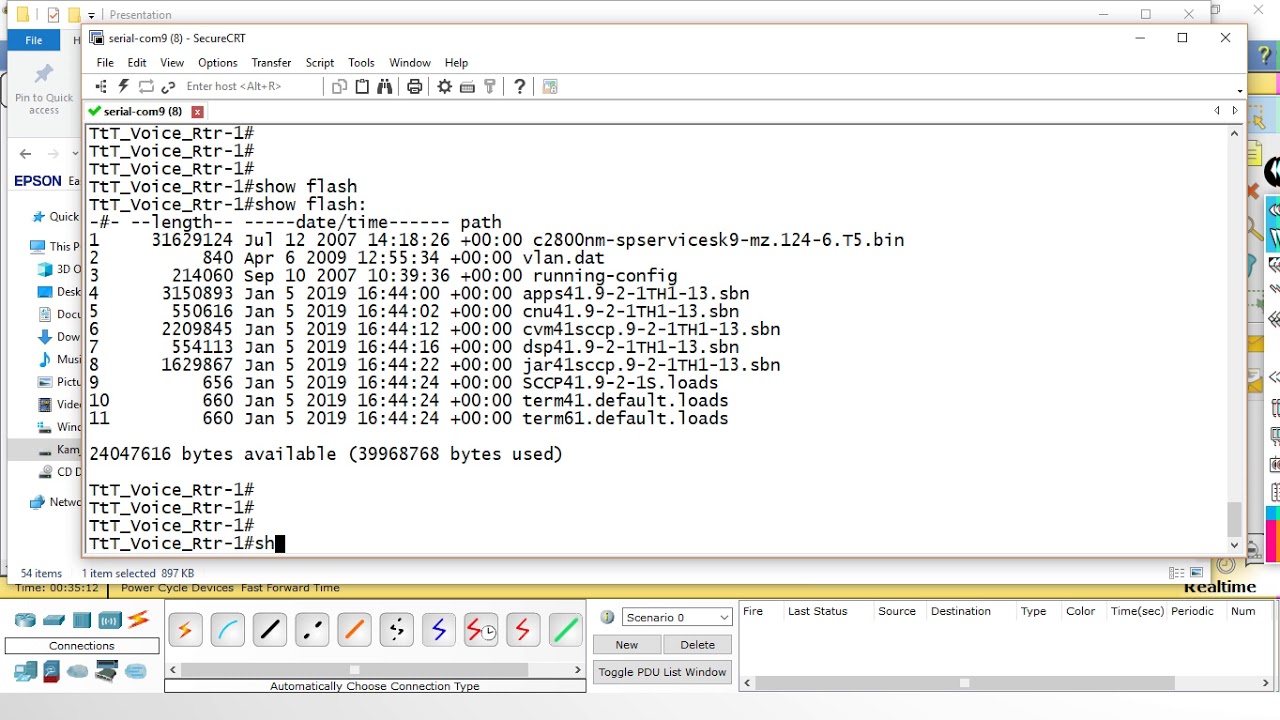The width and height of the screenshot is (1280, 720).
Task: Select the Switches device category
Action: (x=54, y=620)
